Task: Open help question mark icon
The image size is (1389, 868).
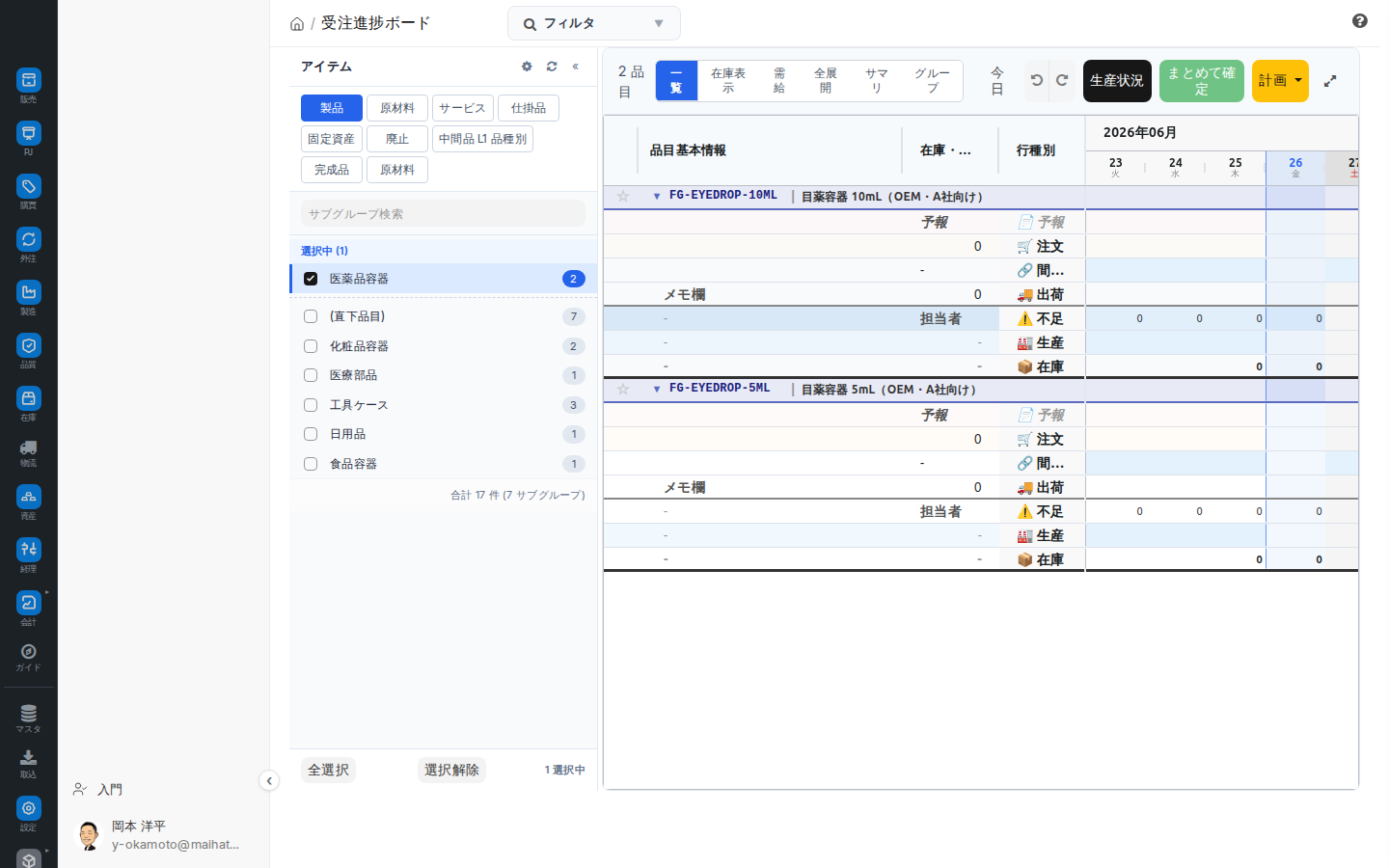Action: point(1360,21)
